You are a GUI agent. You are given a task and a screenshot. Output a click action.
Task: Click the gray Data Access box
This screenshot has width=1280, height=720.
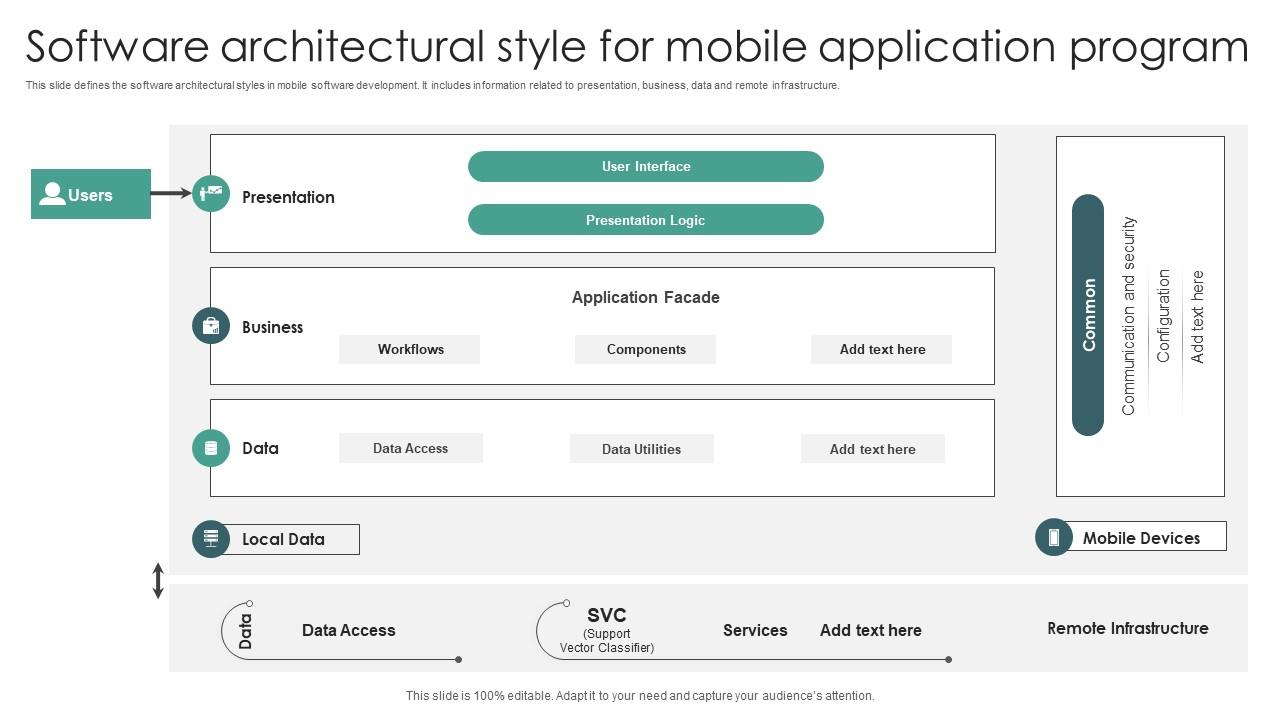click(x=410, y=448)
